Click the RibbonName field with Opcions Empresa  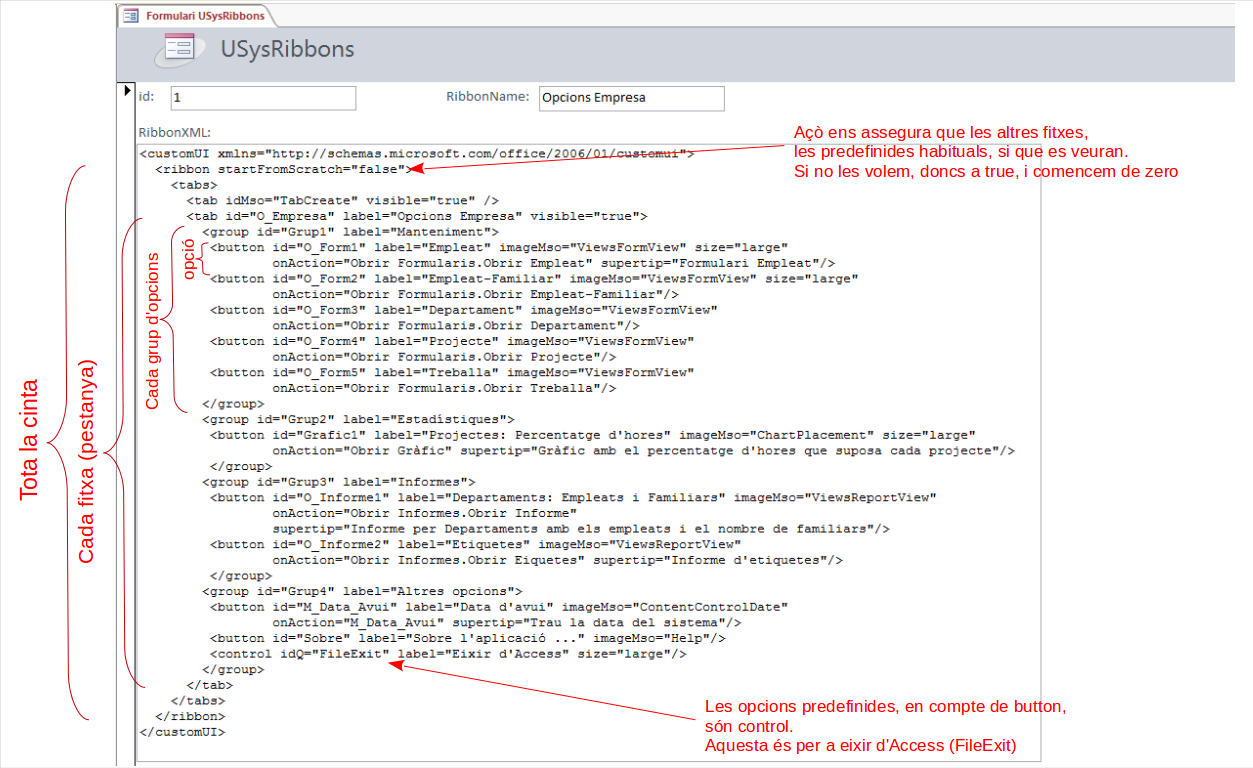coord(631,98)
